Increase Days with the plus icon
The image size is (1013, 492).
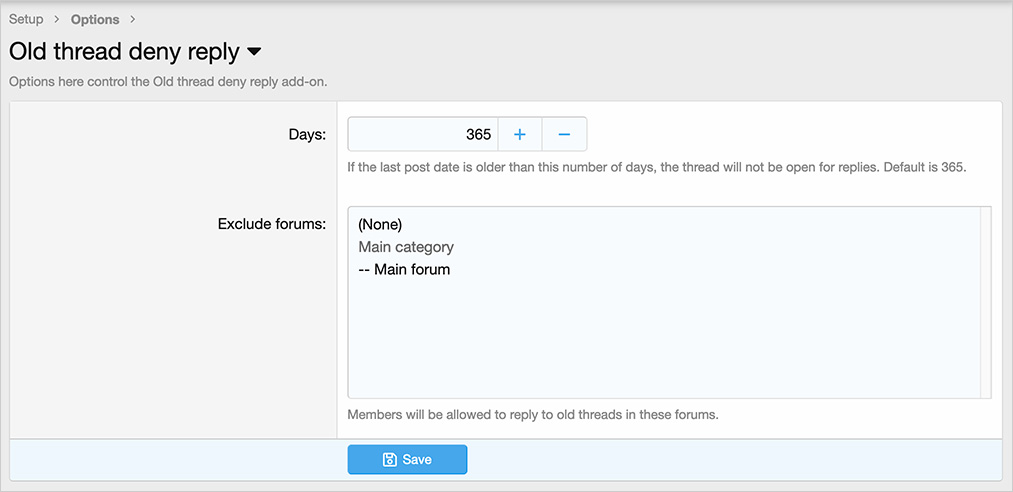click(x=519, y=134)
